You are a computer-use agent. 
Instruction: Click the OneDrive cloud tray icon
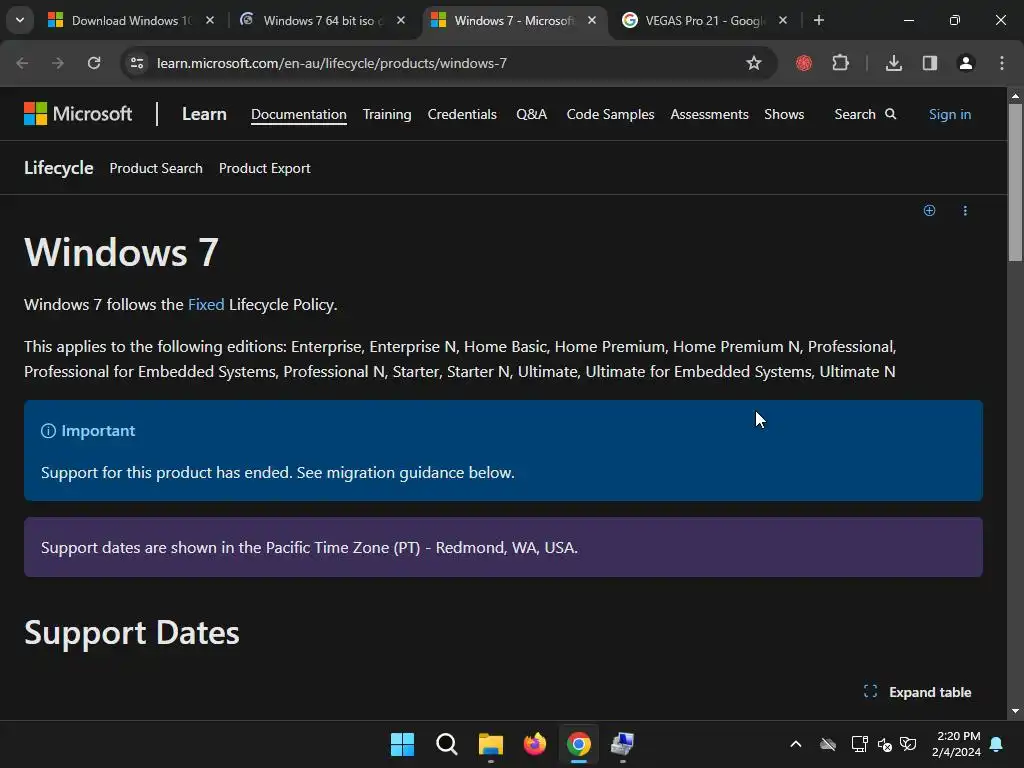tap(828, 744)
